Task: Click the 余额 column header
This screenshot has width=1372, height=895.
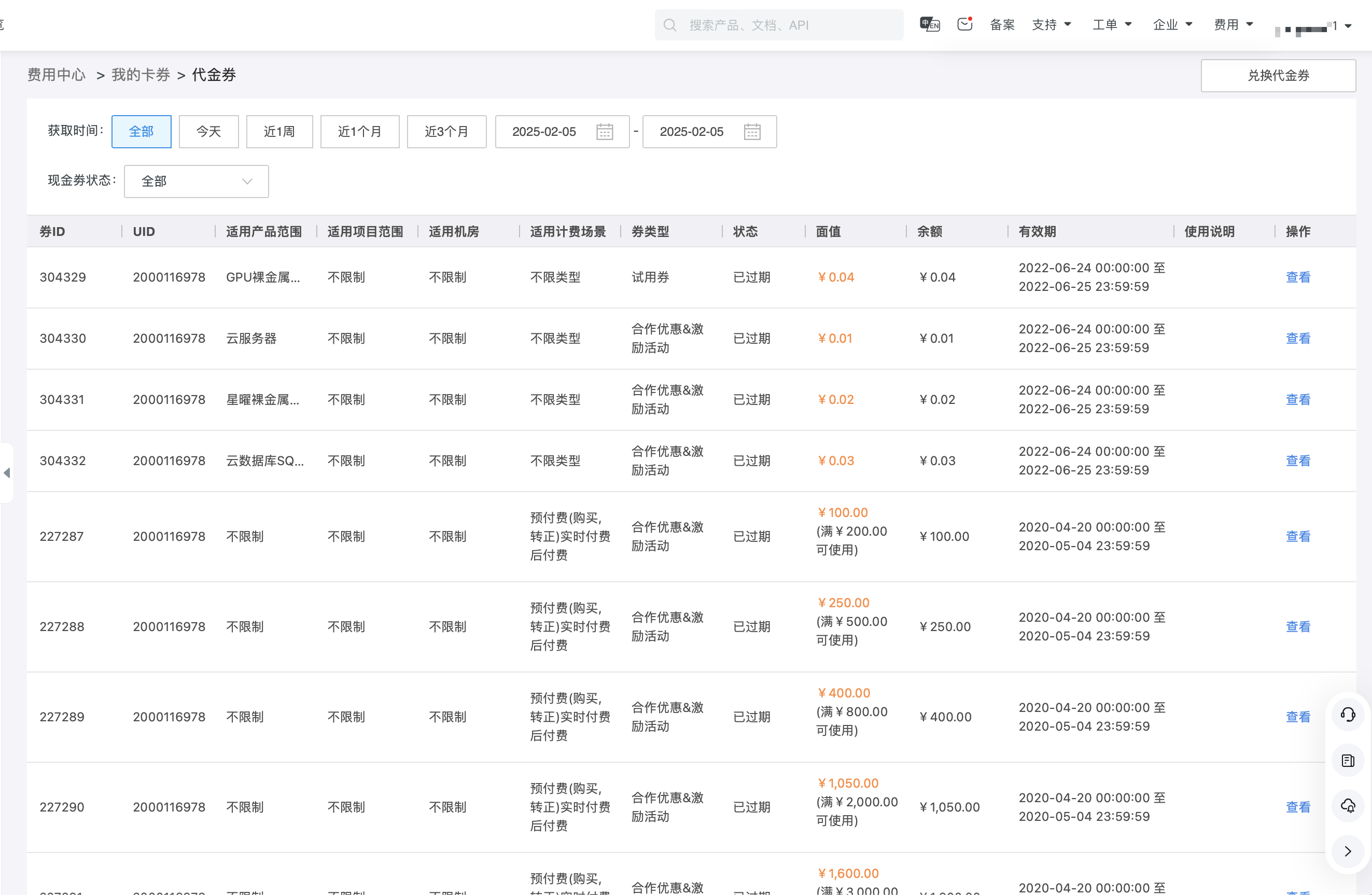Action: click(x=930, y=232)
